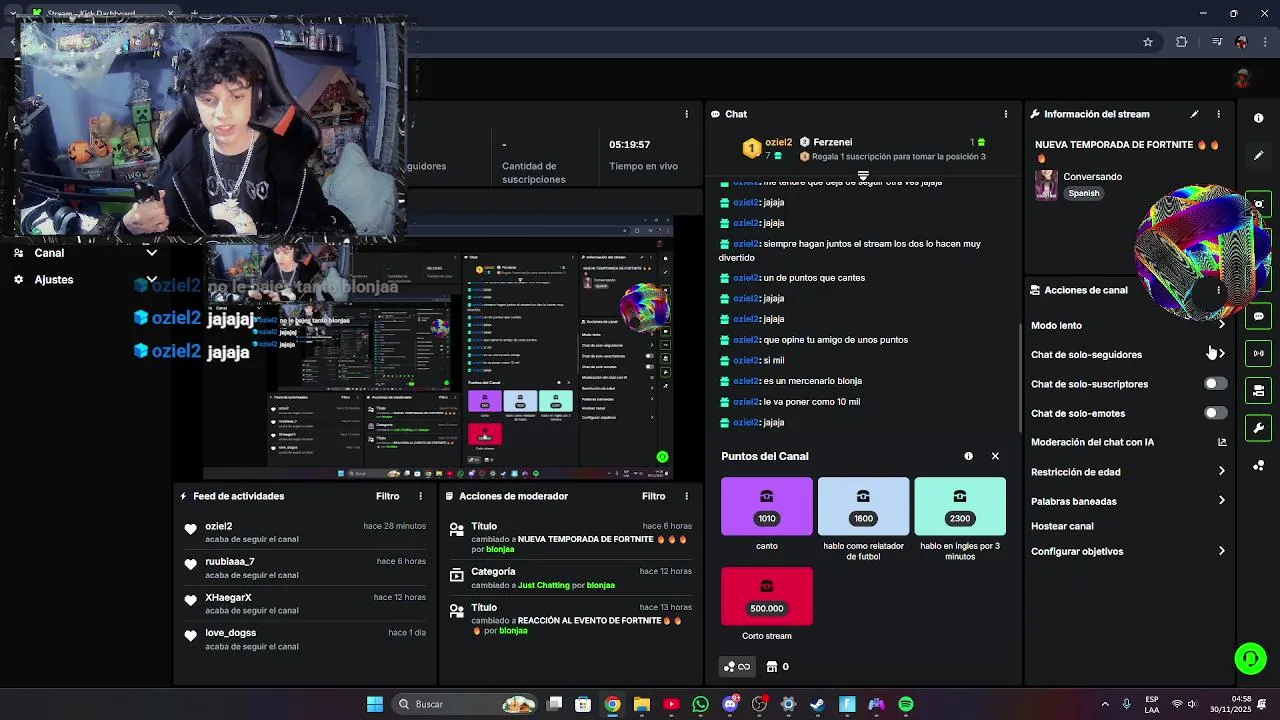Click oziel2 in the chat leaderboard
The width and height of the screenshot is (1280, 720).
778,142
